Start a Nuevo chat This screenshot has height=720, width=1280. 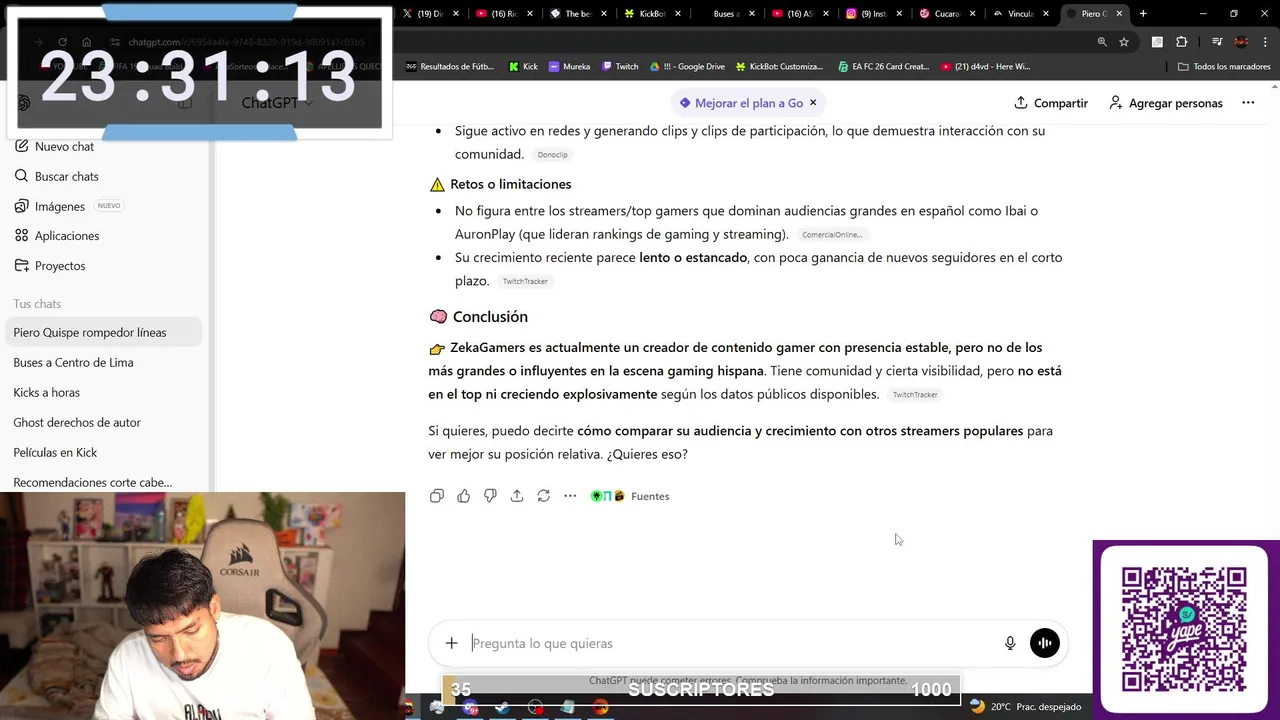54,146
